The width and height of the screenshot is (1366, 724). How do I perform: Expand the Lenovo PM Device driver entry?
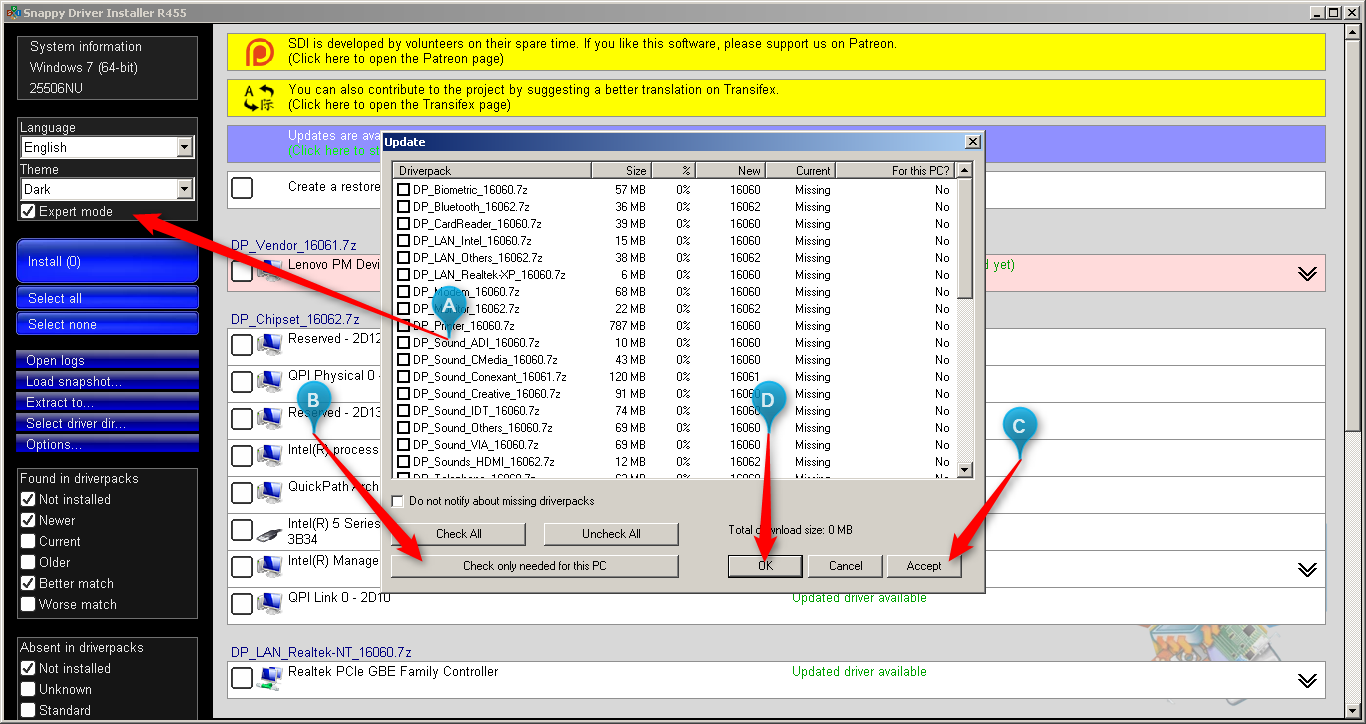[x=1307, y=274]
